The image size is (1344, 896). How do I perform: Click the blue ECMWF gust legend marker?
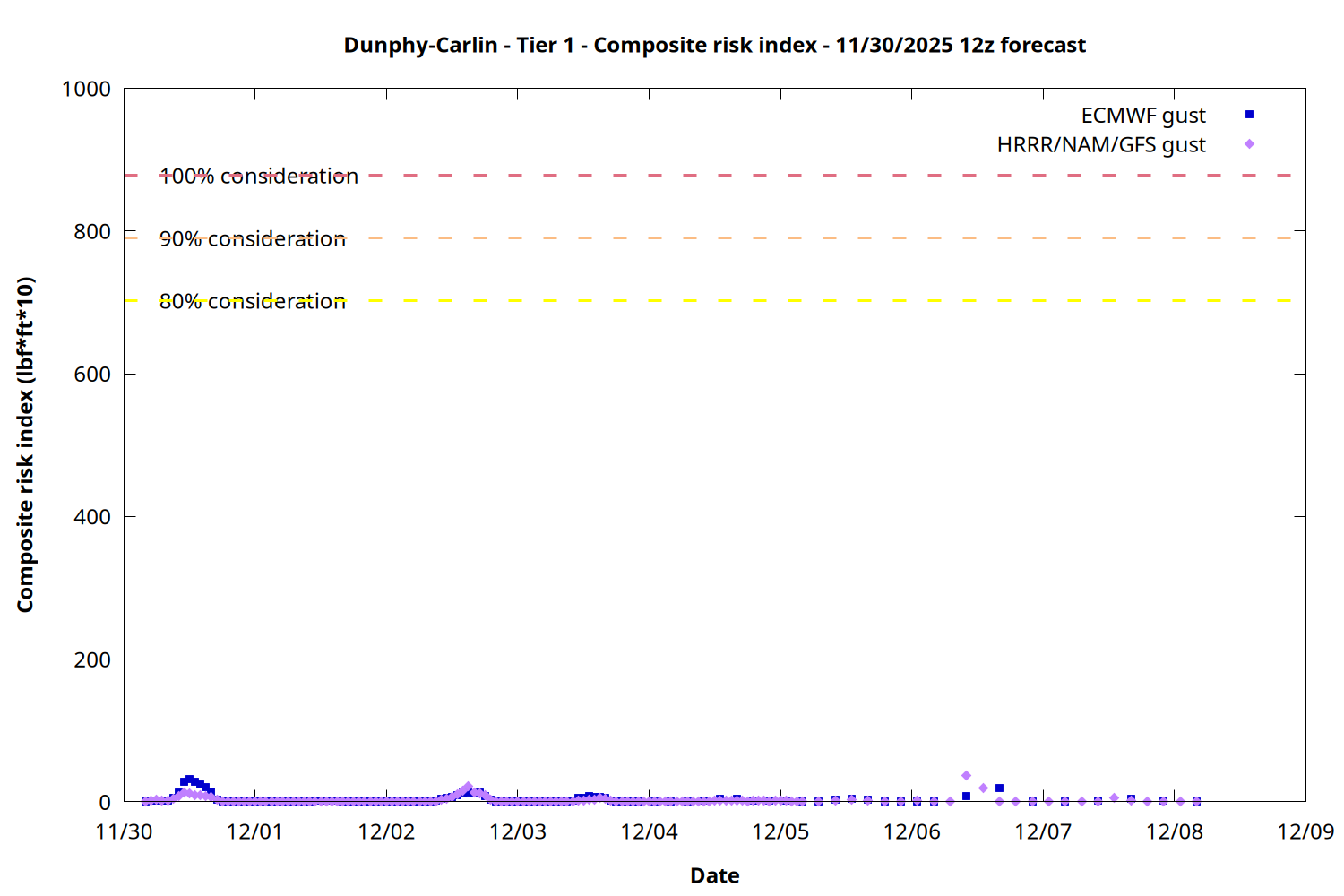tap(1249, 115)
